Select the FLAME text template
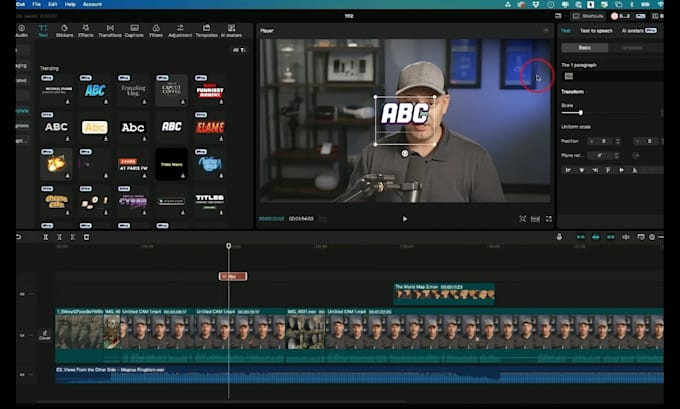Image resolution: width=680 pixels, height=409 pixels. (x=210, y=127)
